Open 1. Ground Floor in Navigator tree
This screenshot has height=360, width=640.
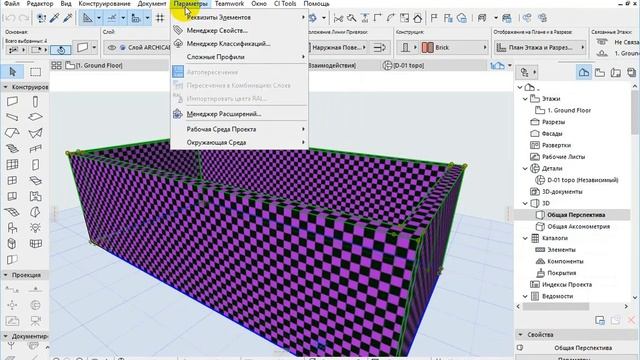point(569,110)
